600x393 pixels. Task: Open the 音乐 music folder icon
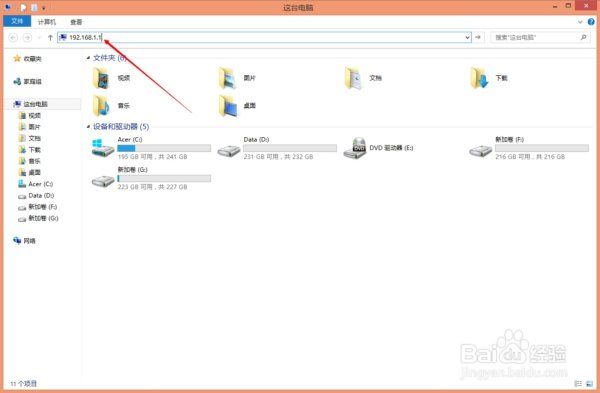tap(101, 106)
